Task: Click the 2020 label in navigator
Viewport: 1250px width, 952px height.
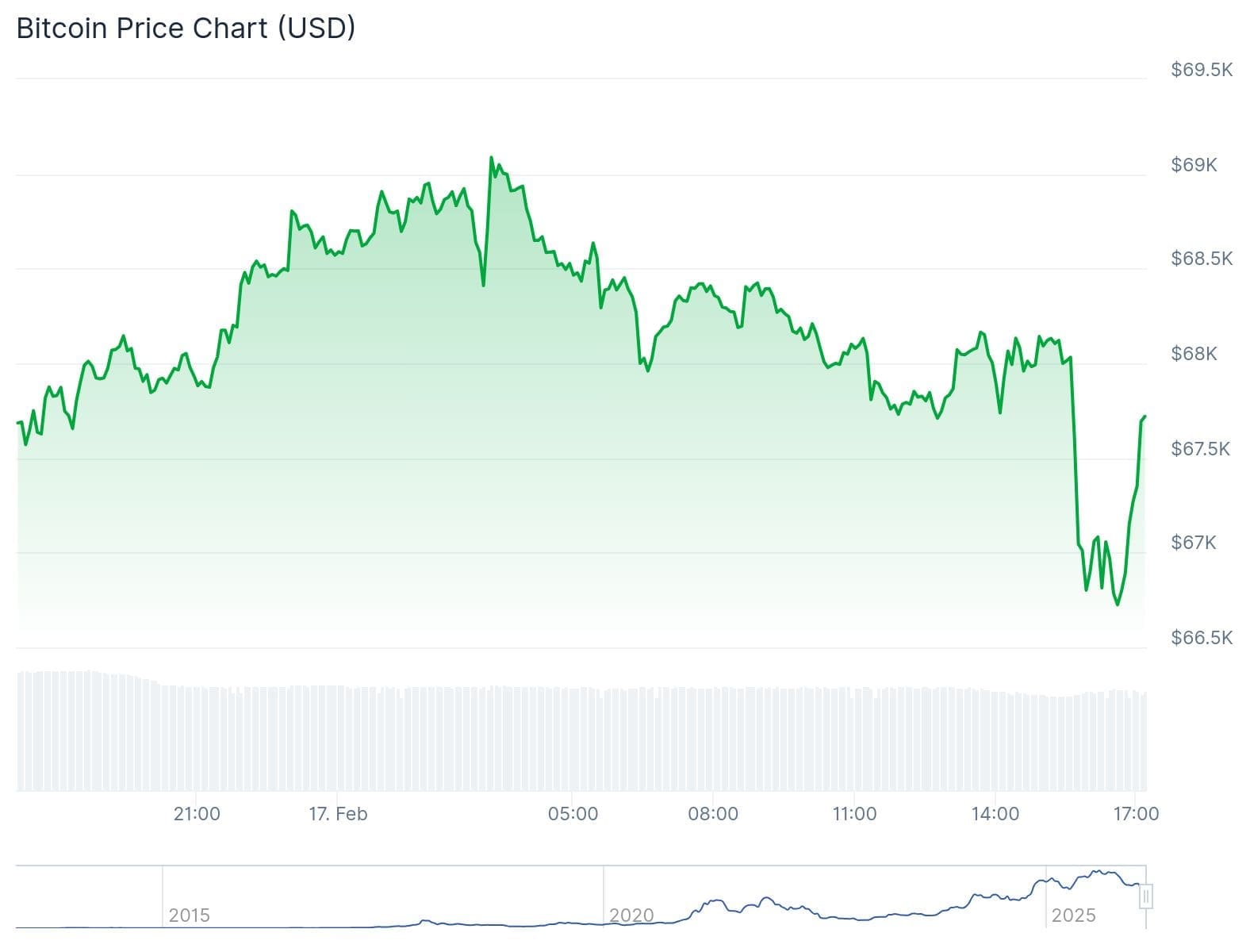Action: [x=631, y=916]
